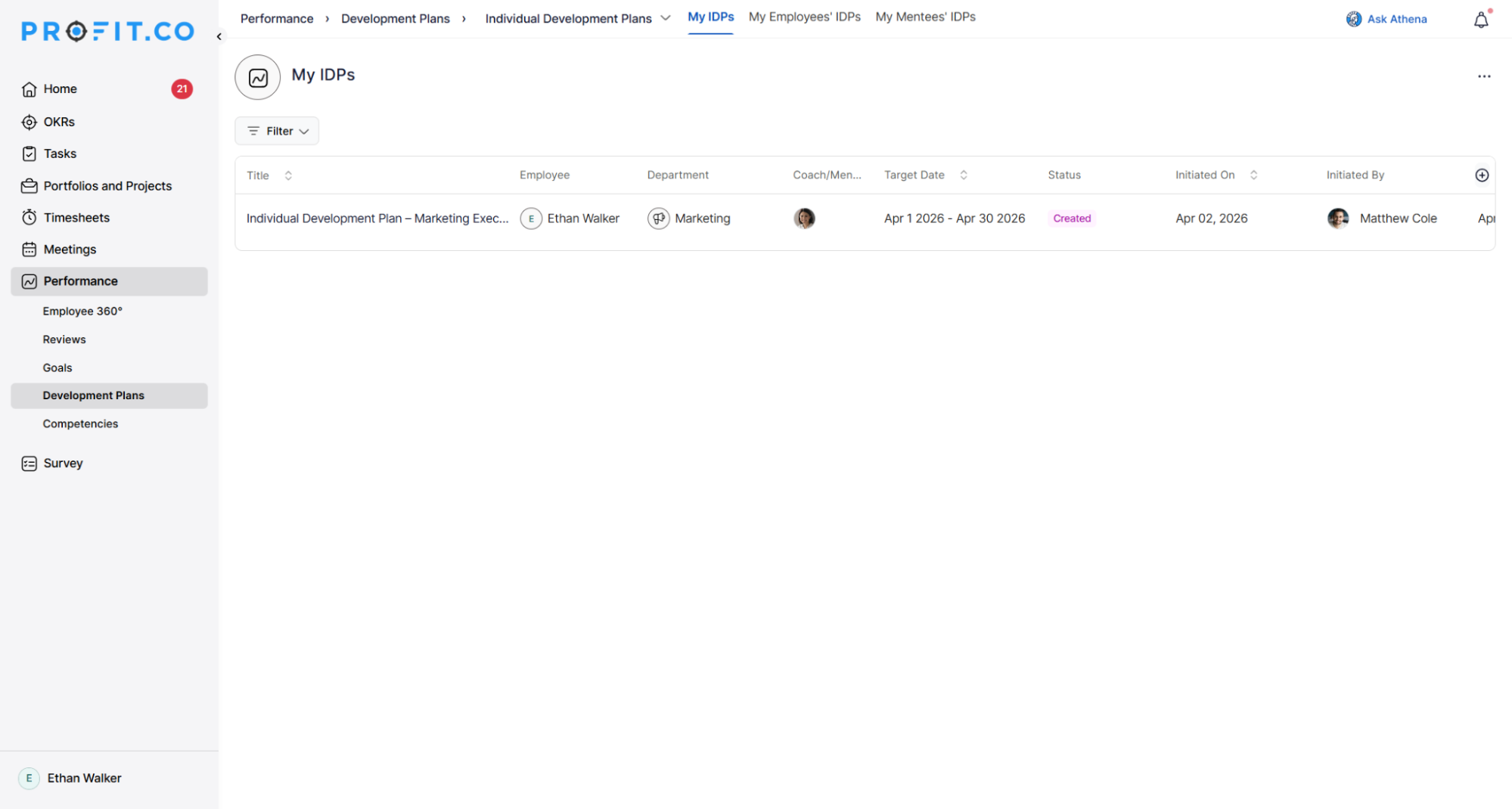Screen dimensions: 1512x809
Task: Open Competencies under Performance
Action: click(80, 424)
